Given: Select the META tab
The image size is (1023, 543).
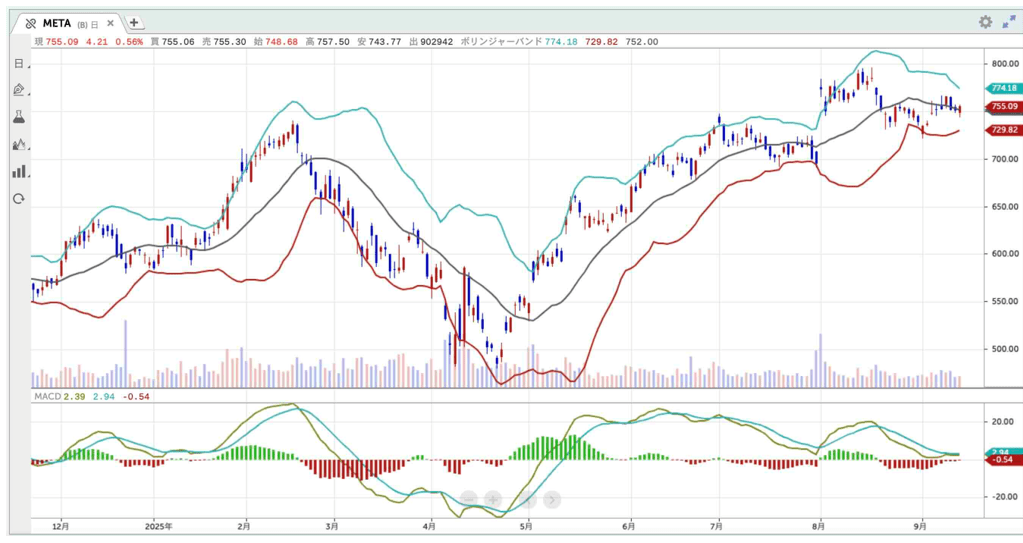Looking at the screenshot, I should click(57, 23).
